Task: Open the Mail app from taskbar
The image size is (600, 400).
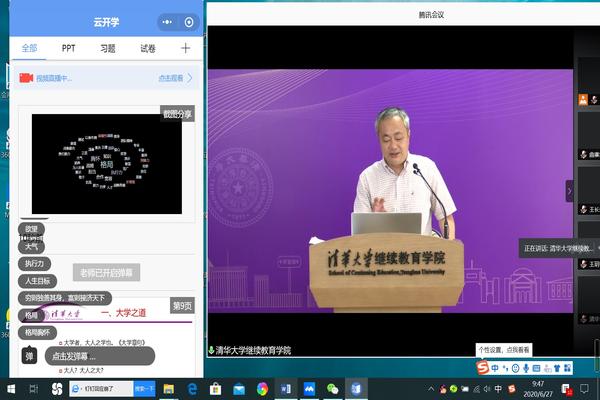Action: coord(239,389)
